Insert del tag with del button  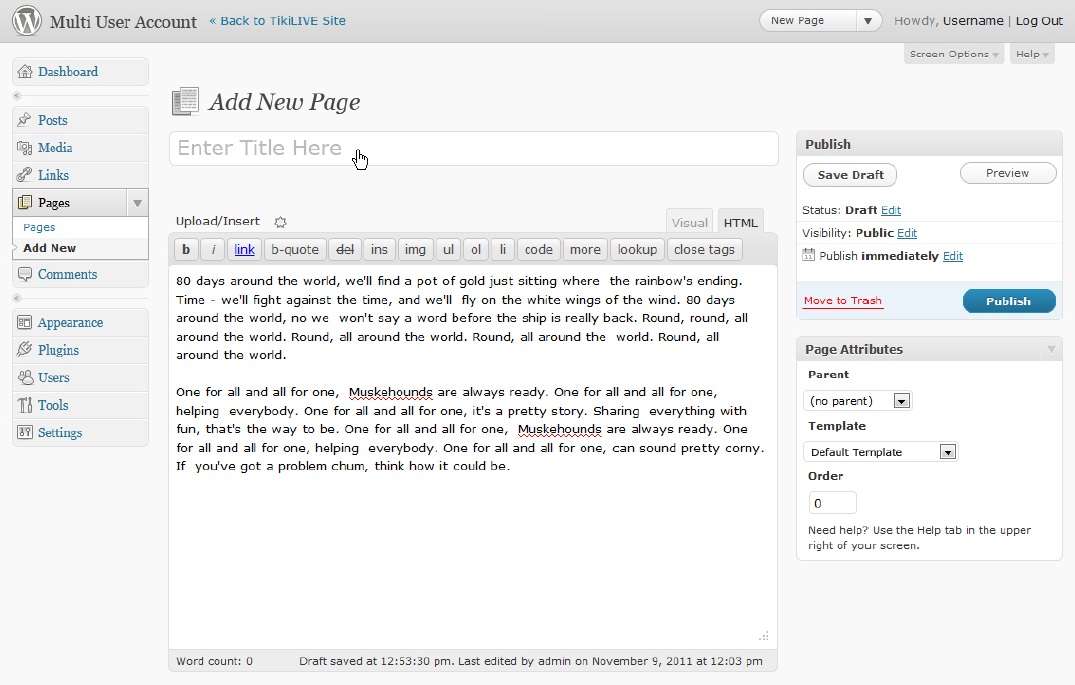[345, 250]
